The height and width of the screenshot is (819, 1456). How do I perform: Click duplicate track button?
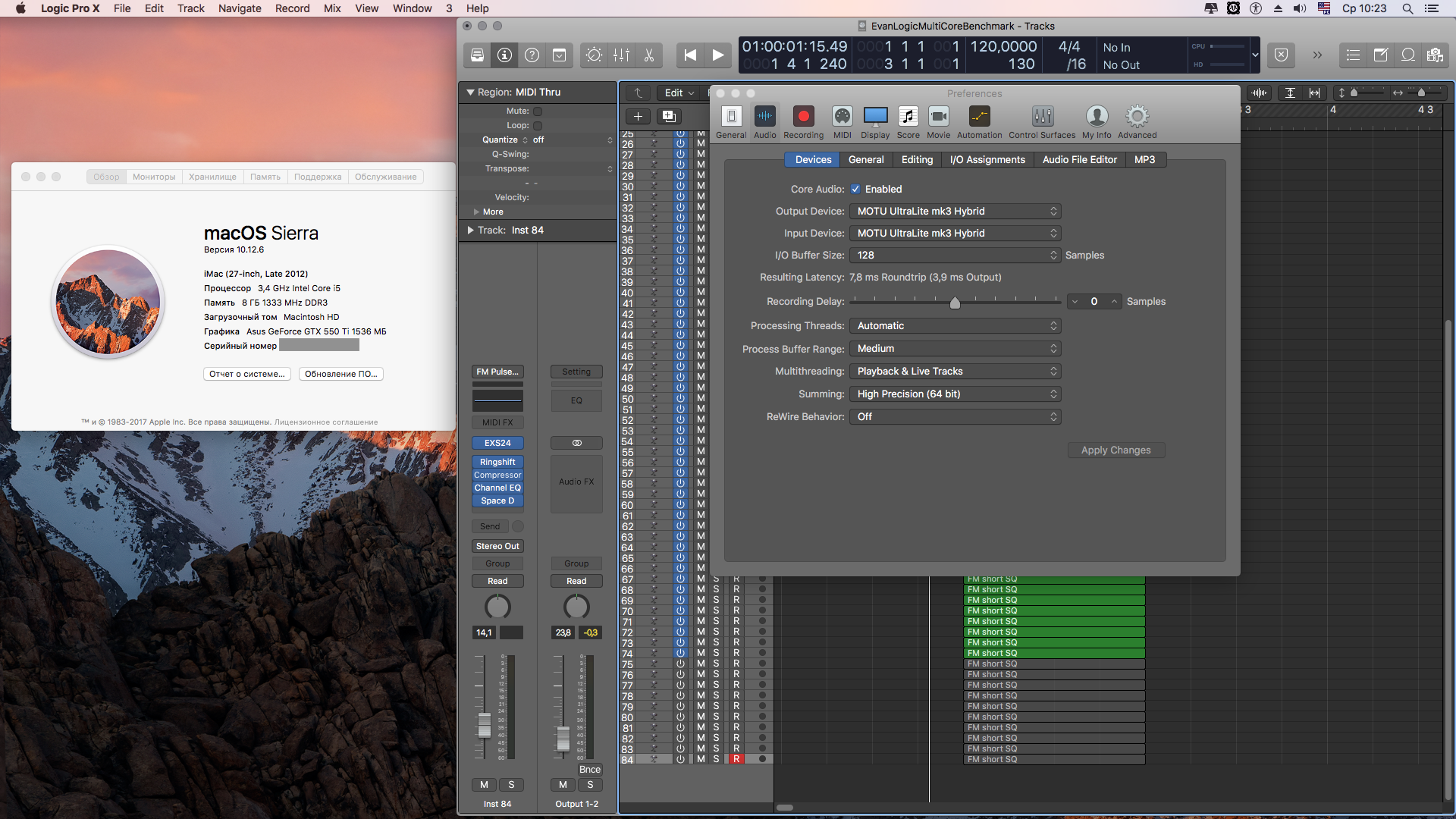point(669,116)
